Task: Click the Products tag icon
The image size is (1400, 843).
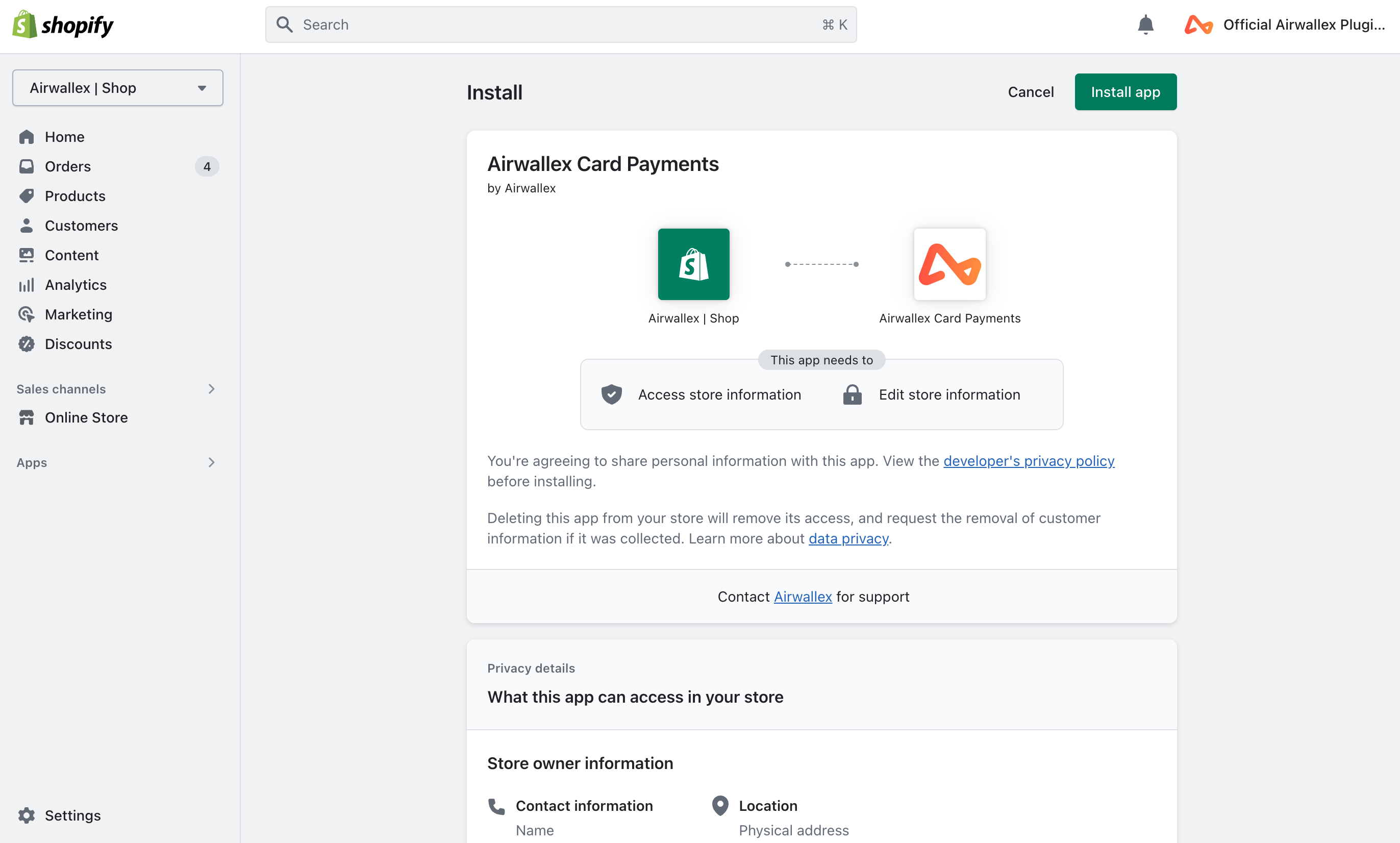Action: pyautogui.click(x=26, y=196)
